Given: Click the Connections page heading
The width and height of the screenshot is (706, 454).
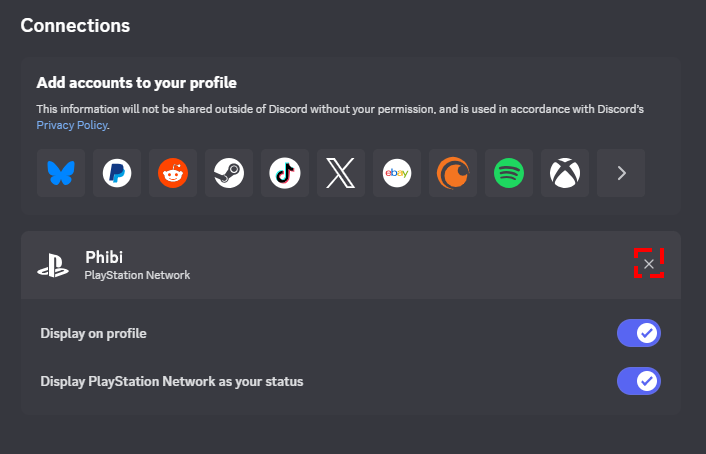Looking at the screenshot, I should coord(75,24).
